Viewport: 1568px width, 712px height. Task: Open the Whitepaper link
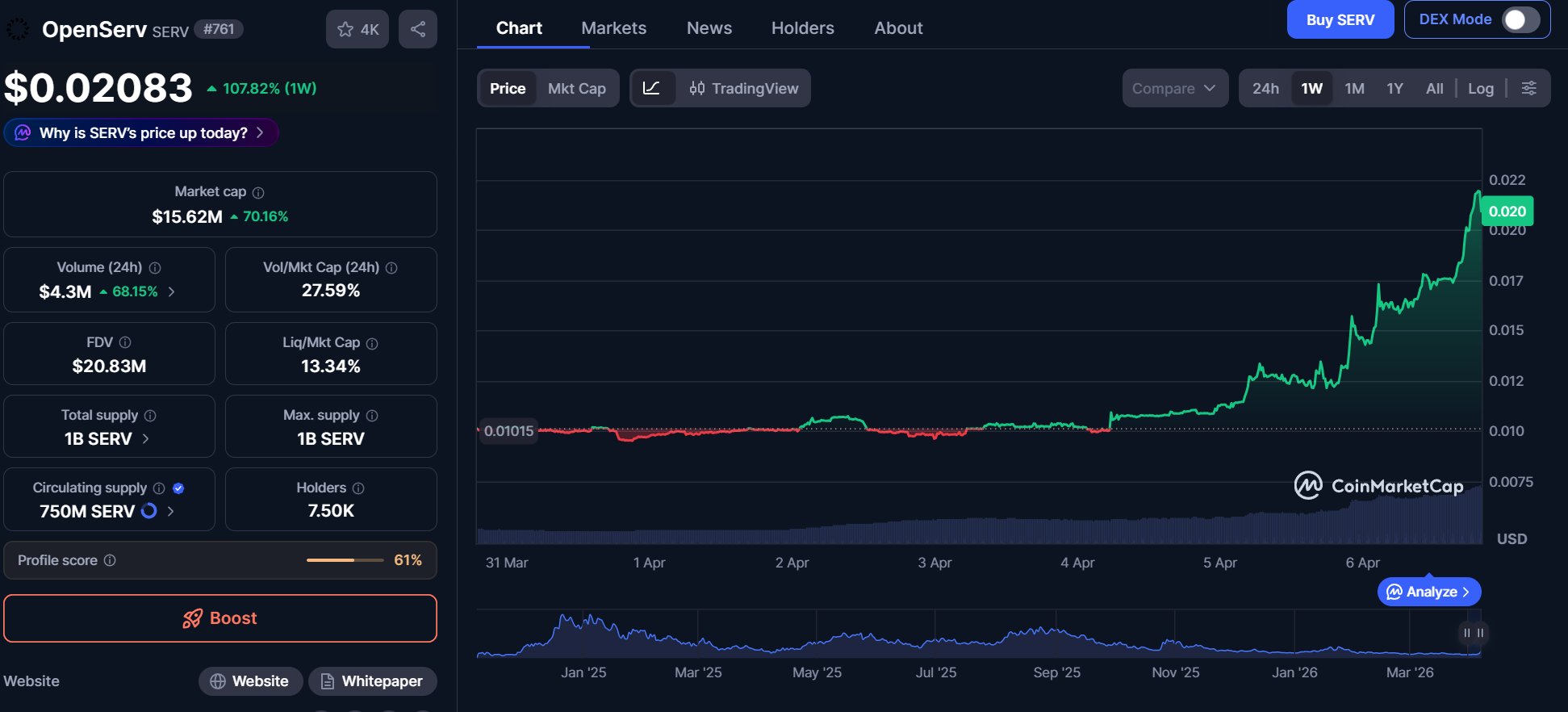(x=372, y=681)
